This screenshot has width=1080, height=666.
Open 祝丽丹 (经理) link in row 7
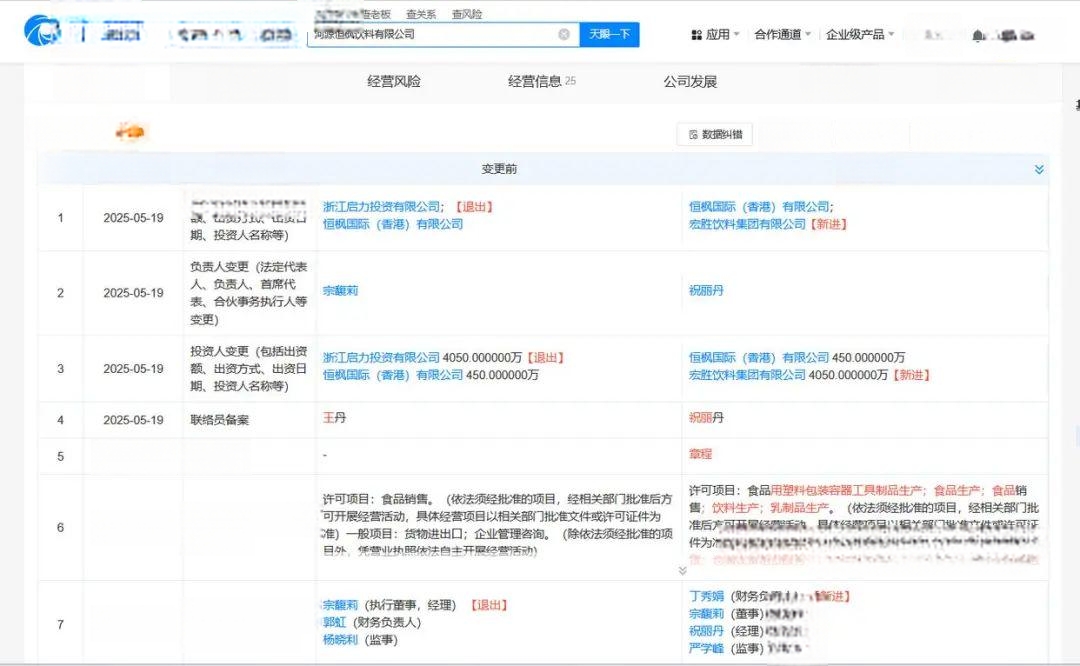coord(706,631)
